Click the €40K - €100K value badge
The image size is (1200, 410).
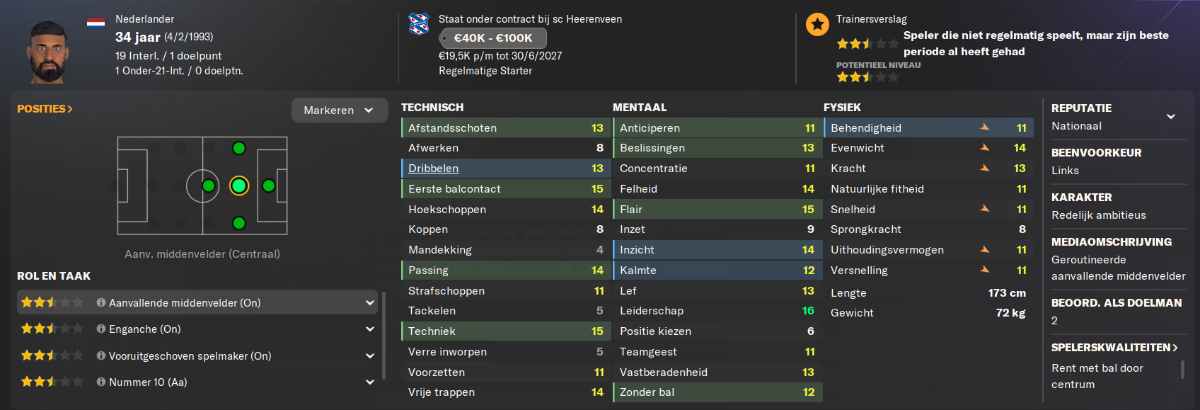[490, 38]
